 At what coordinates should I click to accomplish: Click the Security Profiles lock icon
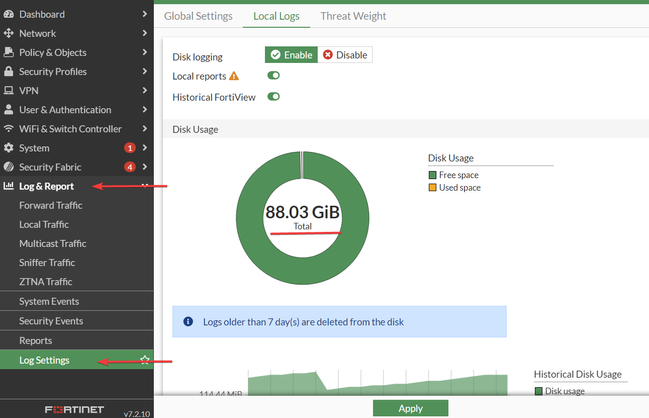tap(9, 71)
